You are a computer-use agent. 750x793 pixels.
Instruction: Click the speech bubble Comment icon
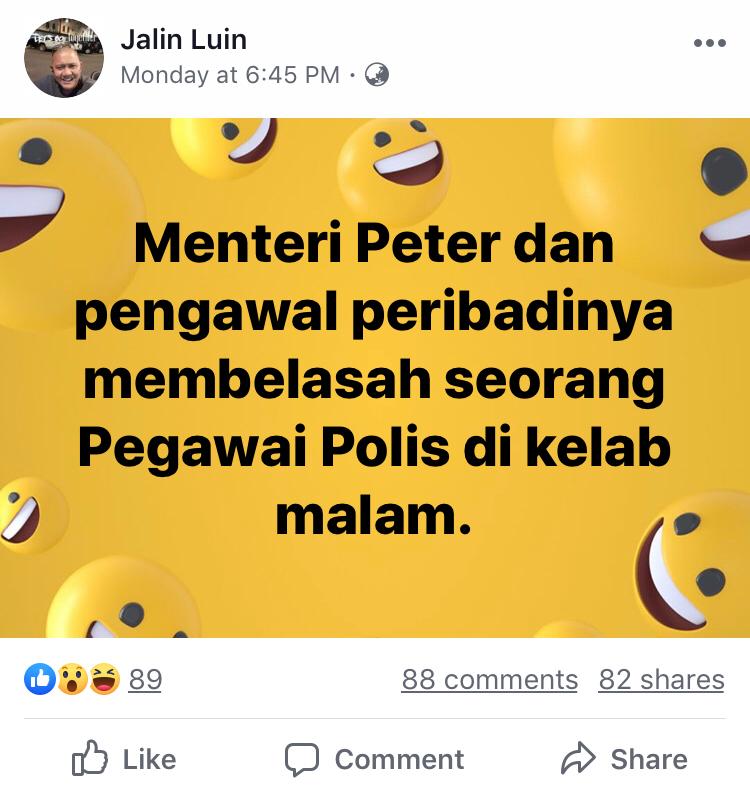(302, 759)
